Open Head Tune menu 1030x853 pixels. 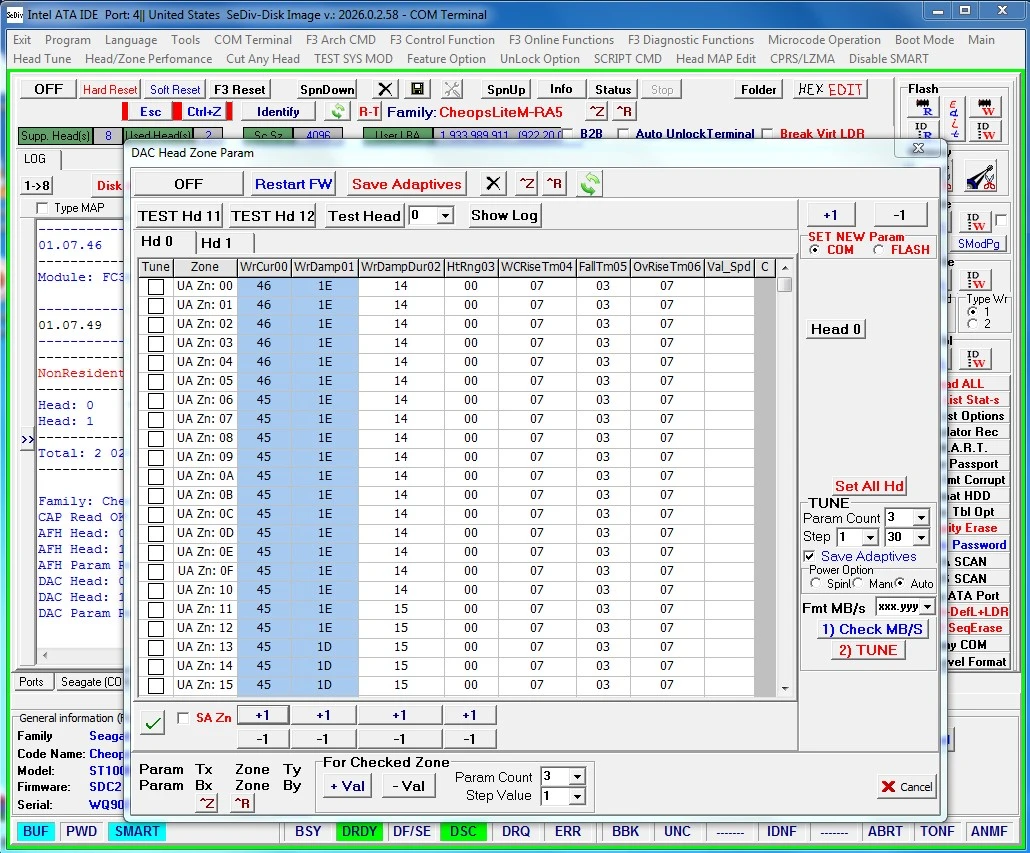click(42, 59)
